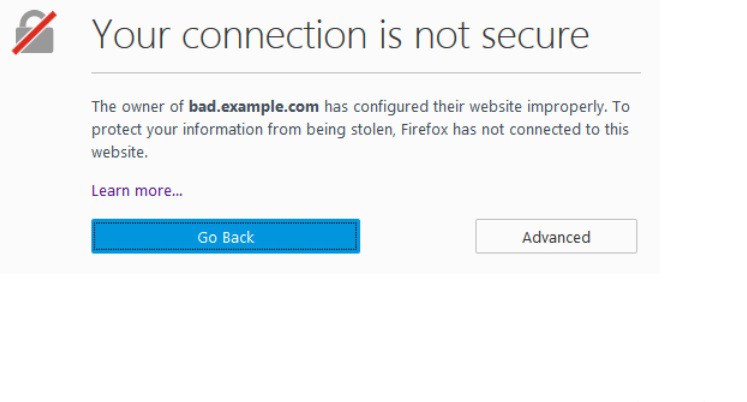Click the word "not" in the heading
This screenshot has width=747, height=402.
[440, 36]
